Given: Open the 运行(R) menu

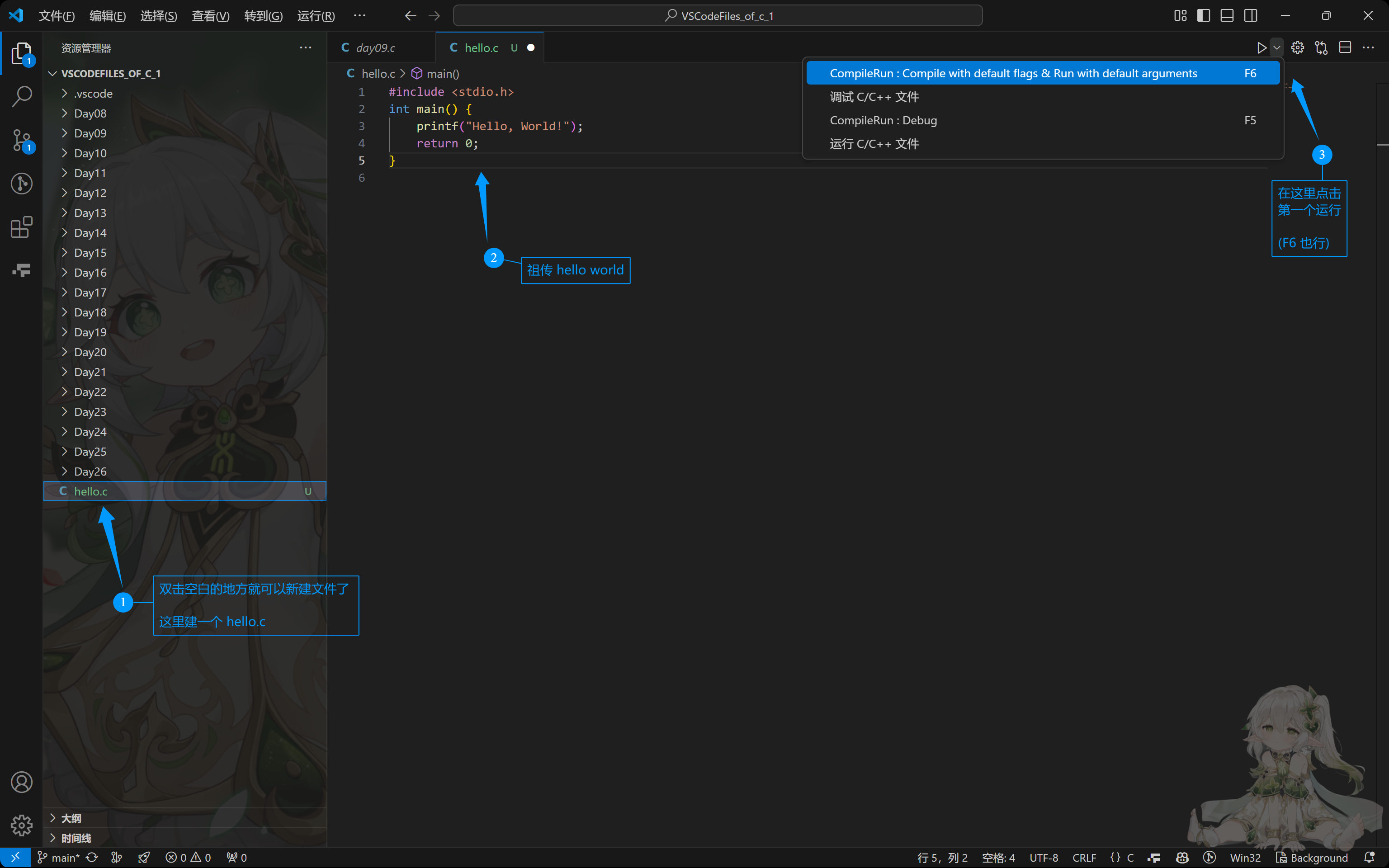Looking at the screenshot, I should click(x=316, y=16).
